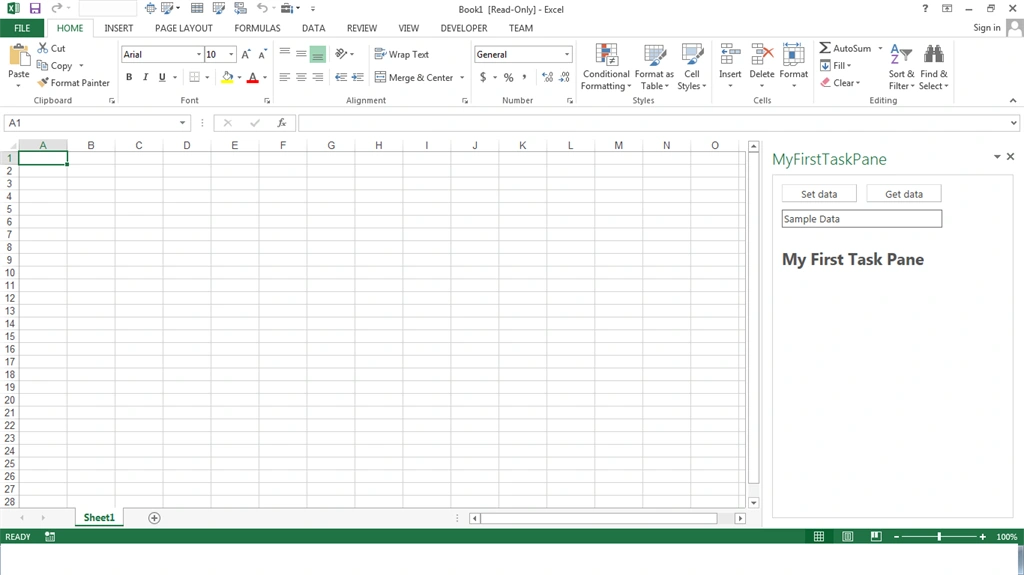This screenshot has height=575, width=1024.
Task: Toggle Italic formatting
Action: click(x=146, y=77)
